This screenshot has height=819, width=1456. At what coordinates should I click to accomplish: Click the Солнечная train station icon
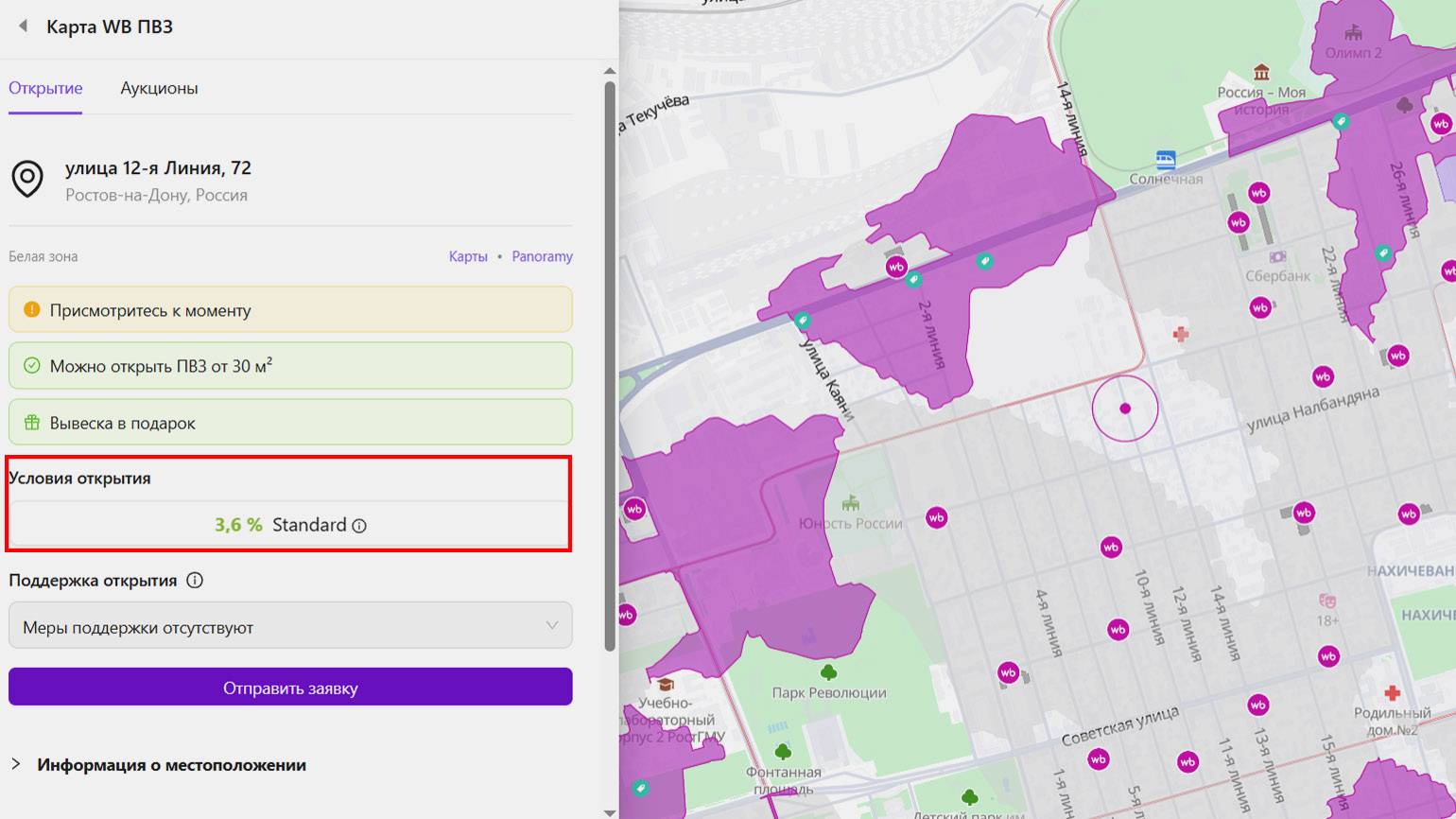pos(1166,159)
